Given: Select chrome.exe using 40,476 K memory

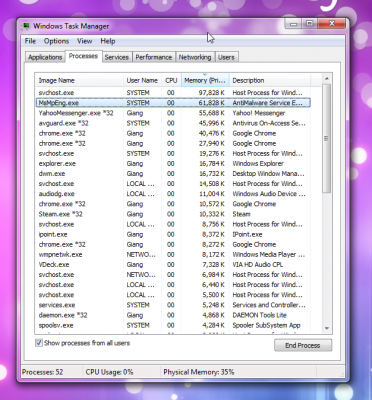Looking at the screenshot, I should click(173, 133).
